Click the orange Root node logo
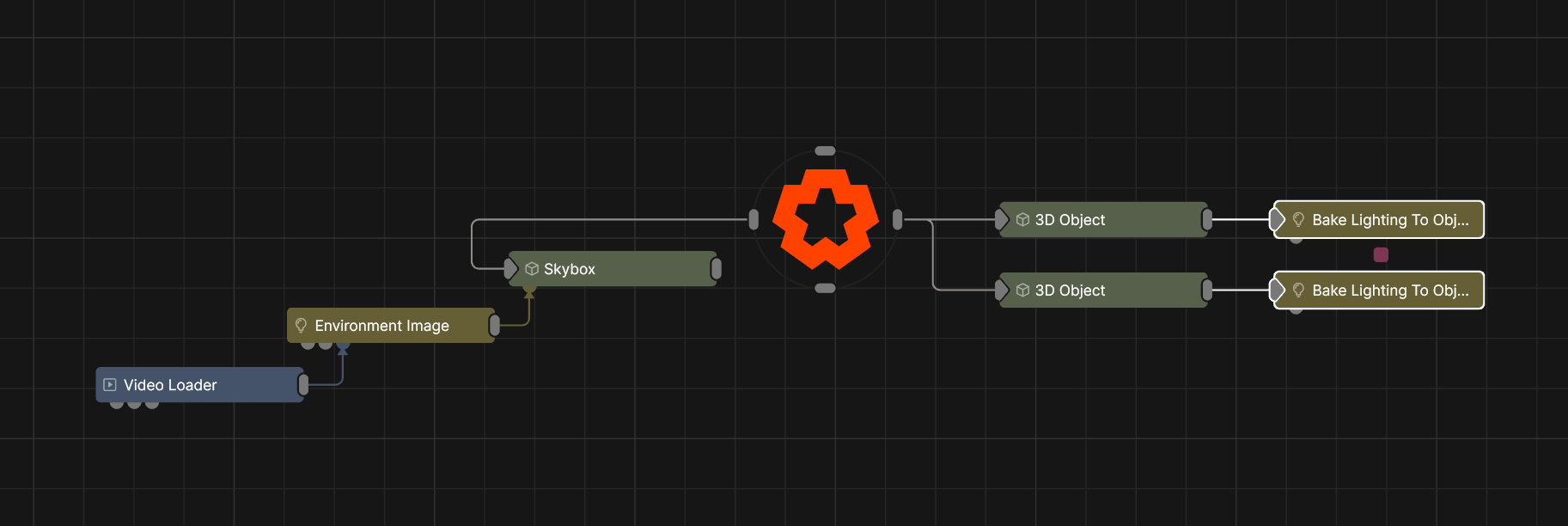Image resolution: width=1568 pixels, height=526 pixels. (x=825, y=219)
